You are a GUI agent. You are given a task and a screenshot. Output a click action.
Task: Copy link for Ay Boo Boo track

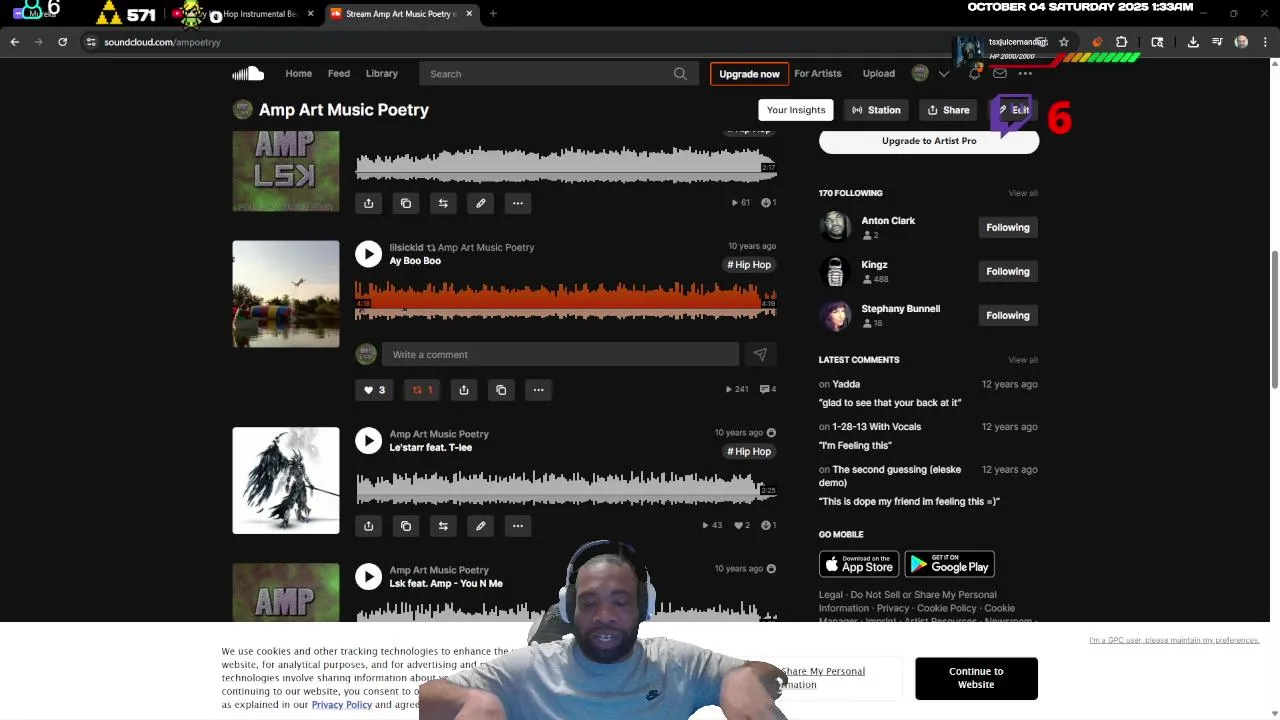click(x=501, y=390)
